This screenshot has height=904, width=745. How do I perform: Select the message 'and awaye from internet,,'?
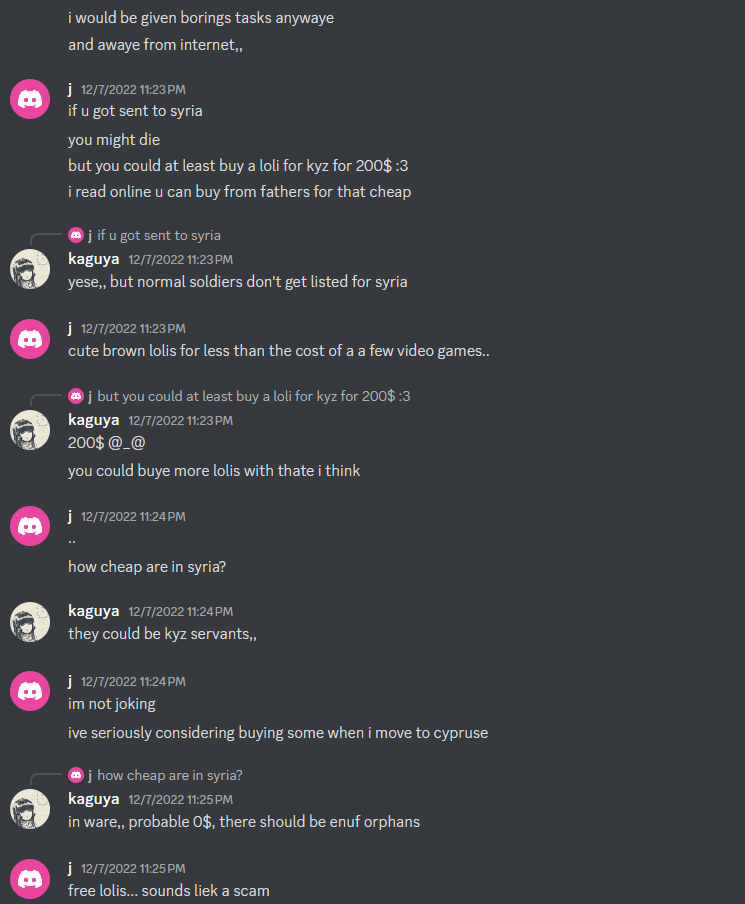point(155,45)
